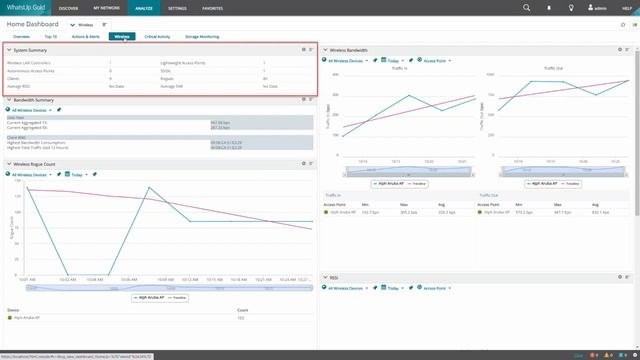Viewport: 640px width, 360px height.
Task: Click pin icon next to Bandwidth Summary device selector
Action: [59, 110]
